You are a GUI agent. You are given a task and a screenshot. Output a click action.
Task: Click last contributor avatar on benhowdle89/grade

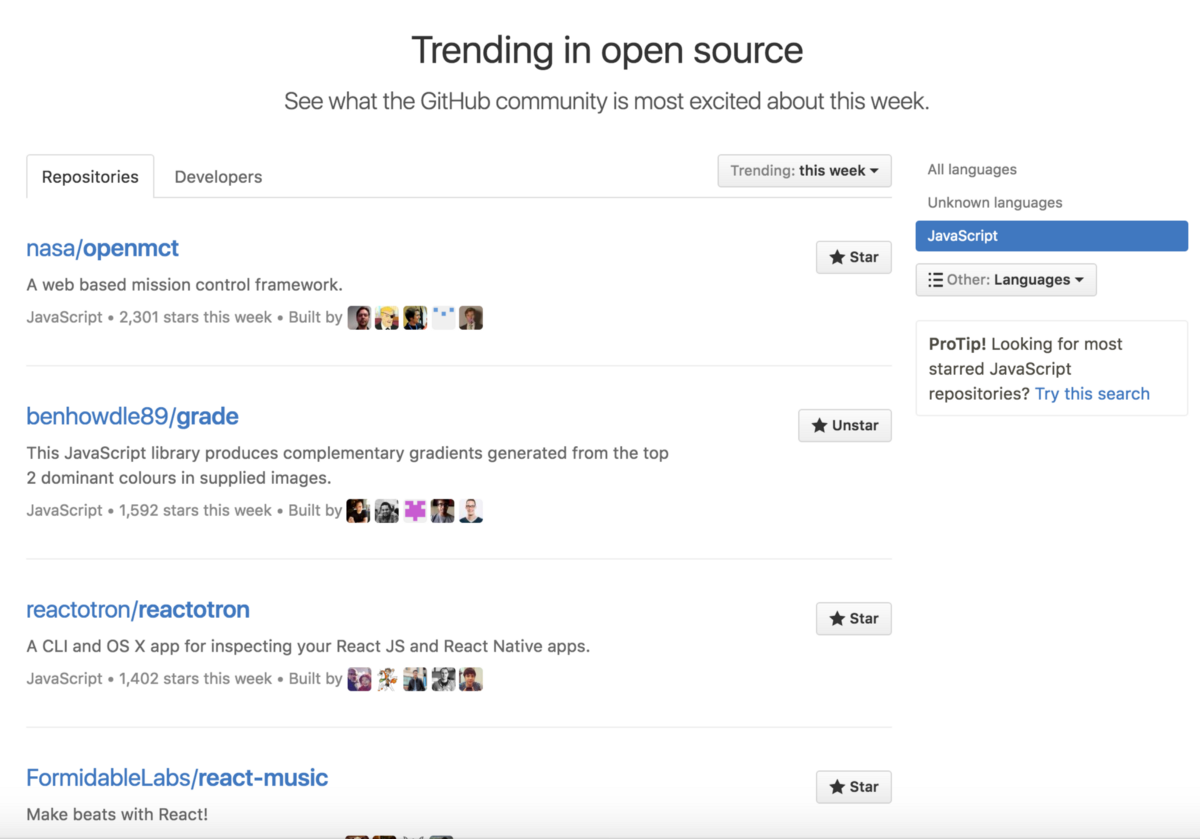point(471,511)
